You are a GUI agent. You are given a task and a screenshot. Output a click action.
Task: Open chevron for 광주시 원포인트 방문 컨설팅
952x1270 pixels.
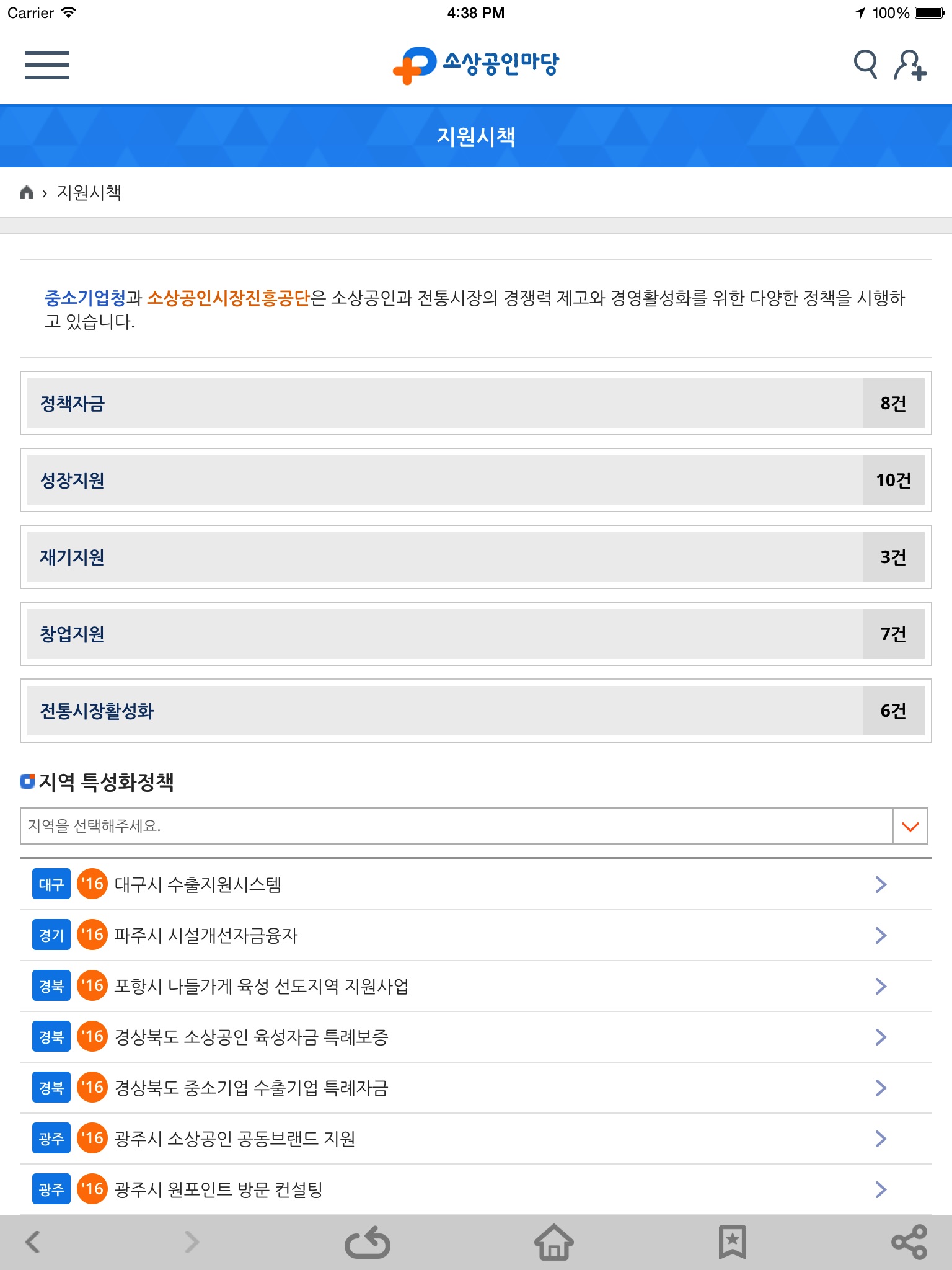[x=881, y=1189]
